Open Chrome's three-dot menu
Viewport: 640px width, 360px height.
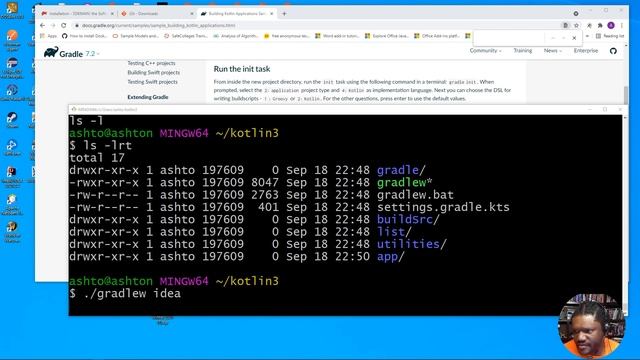(x=622, y=25)
